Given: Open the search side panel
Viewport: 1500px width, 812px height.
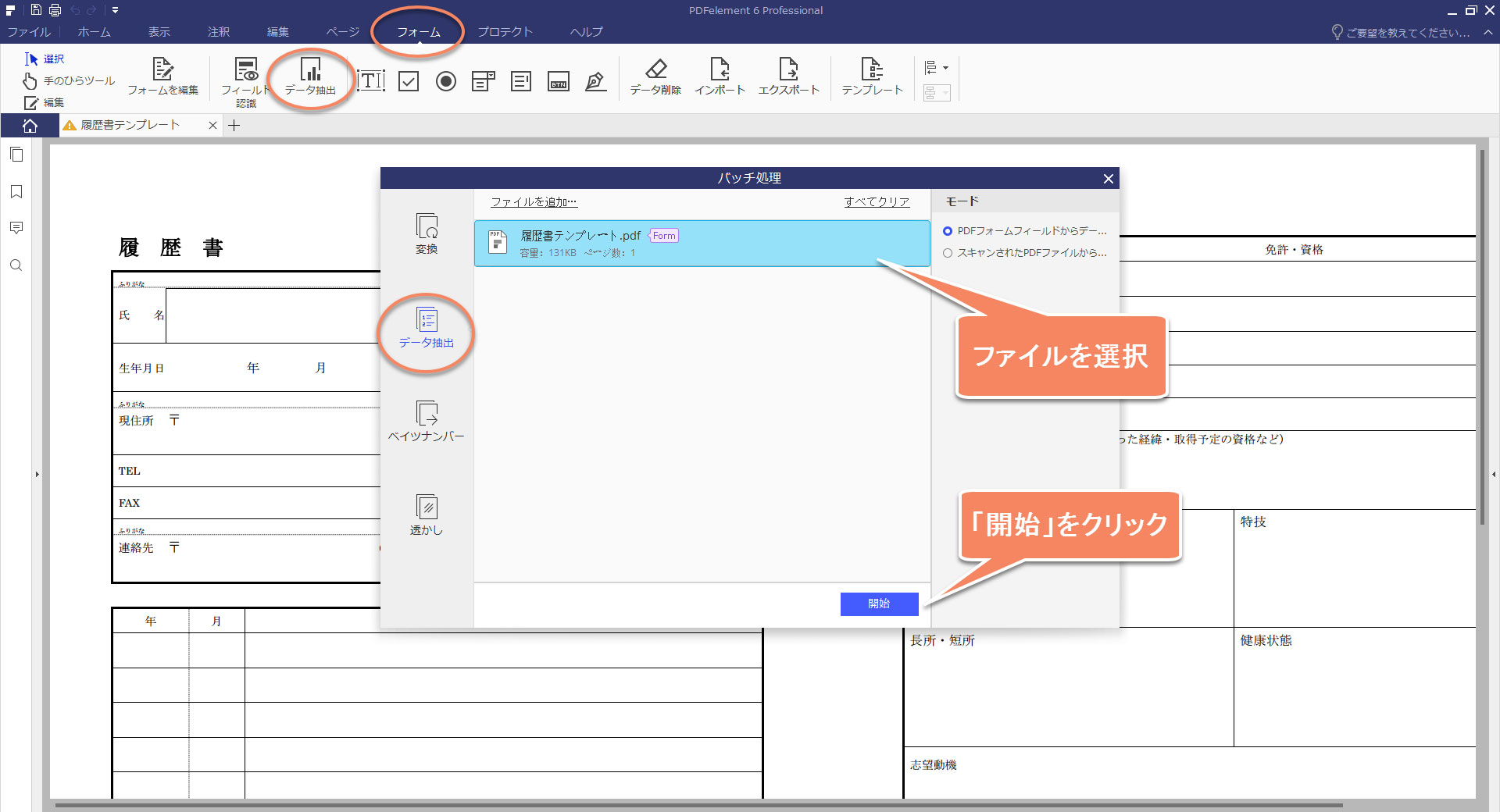Looking at the screenshot, I should point(16,265).
